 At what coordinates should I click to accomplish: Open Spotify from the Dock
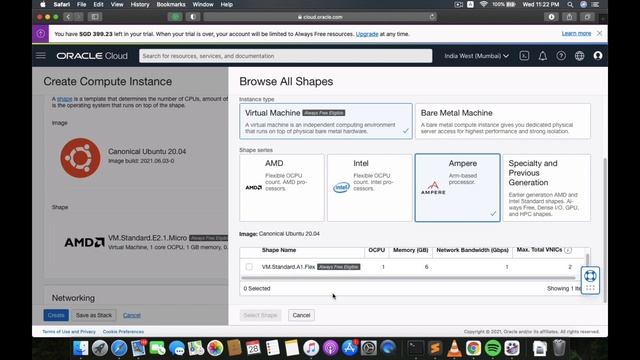click(x=493, y=348)
